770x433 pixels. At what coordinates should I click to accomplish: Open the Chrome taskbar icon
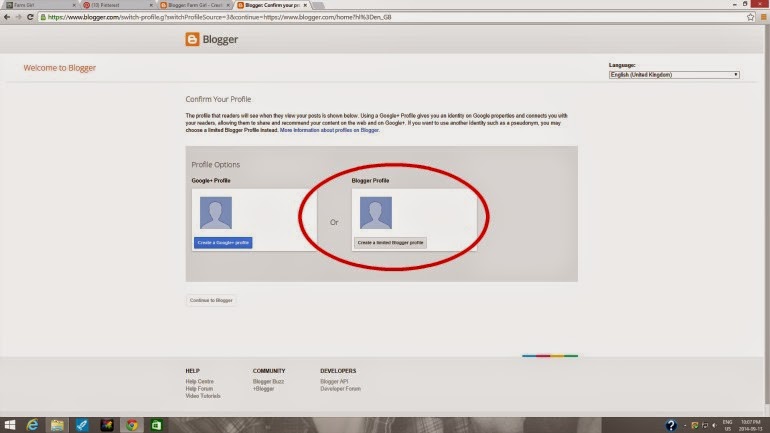click(132, 425)
